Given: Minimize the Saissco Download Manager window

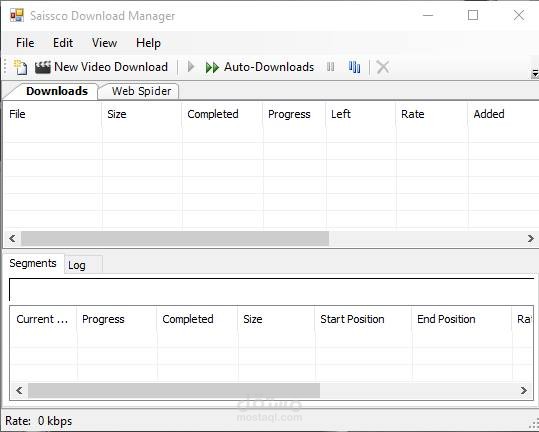Looking at the screenshot, I should coord(428,15).
